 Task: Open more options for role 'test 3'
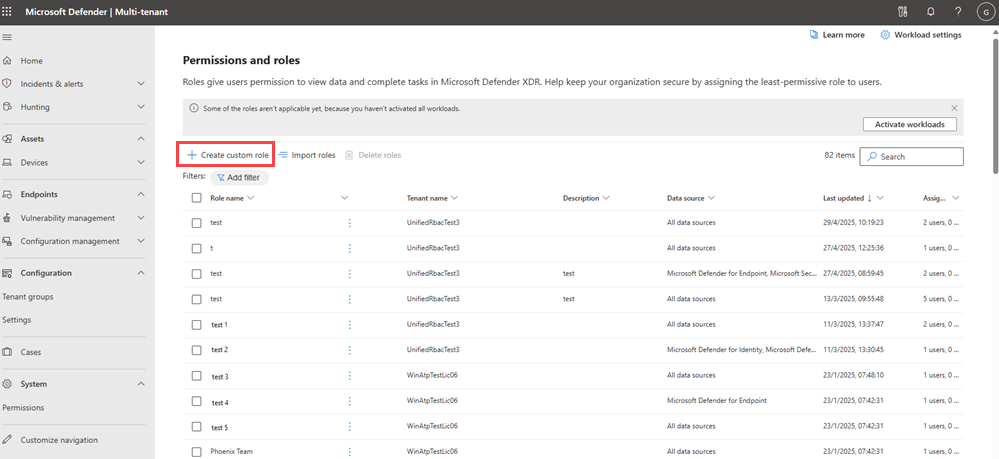pos(349,375)
